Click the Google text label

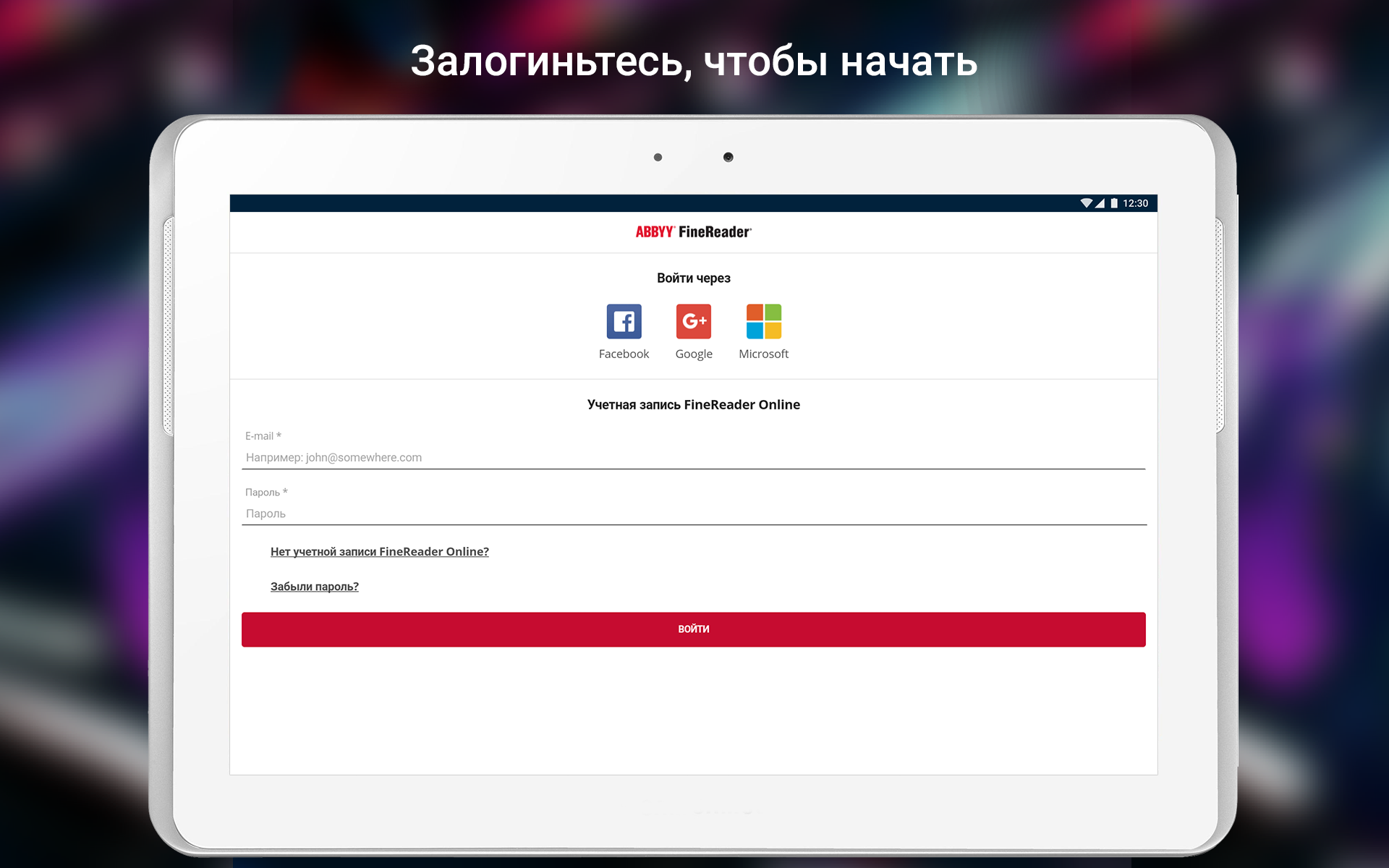(x=694, y=354)
